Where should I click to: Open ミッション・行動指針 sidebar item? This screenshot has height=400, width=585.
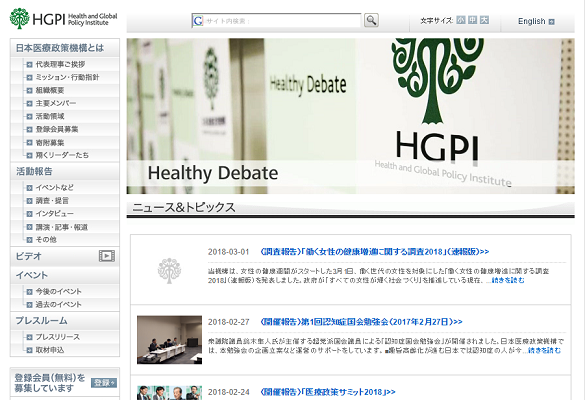tap(67, 77)
